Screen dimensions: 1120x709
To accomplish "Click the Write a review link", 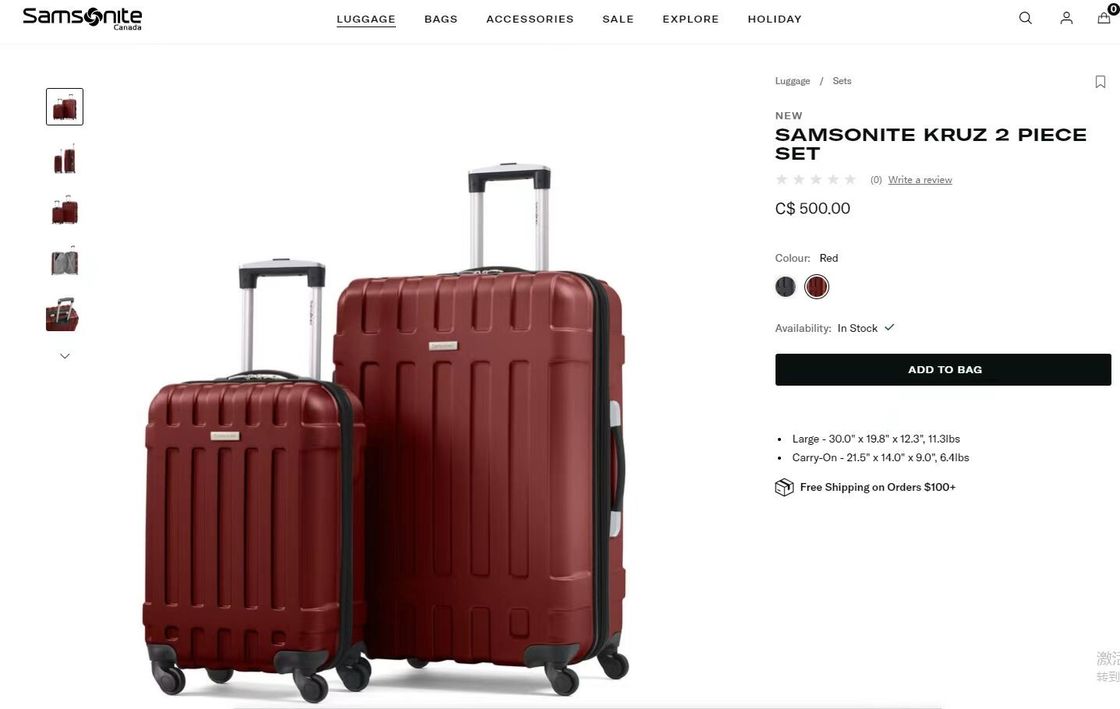I will (x=920, y=180).
